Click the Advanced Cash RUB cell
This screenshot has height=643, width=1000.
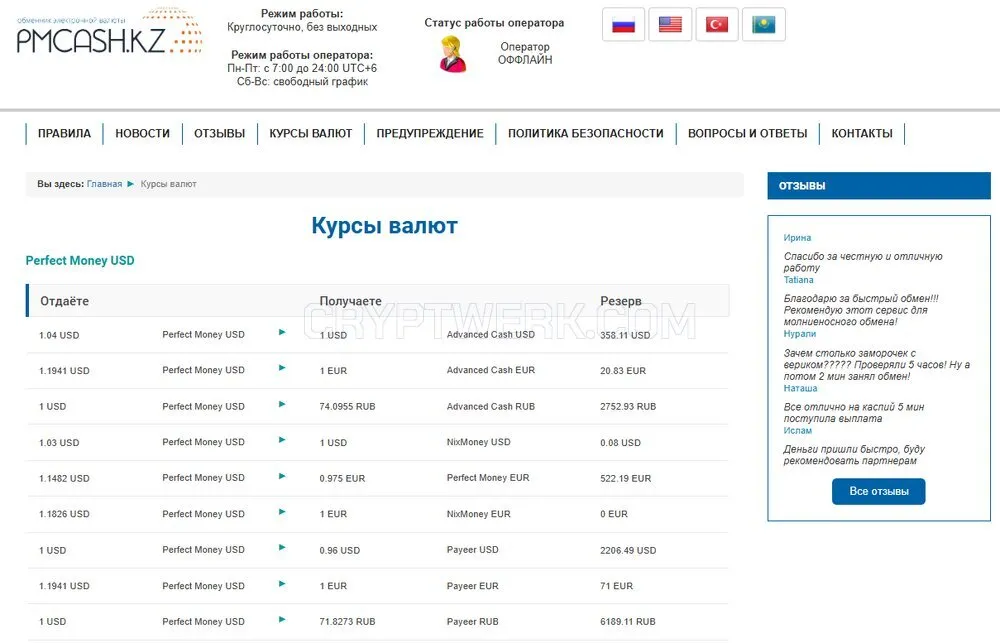(x=490, y=406)
